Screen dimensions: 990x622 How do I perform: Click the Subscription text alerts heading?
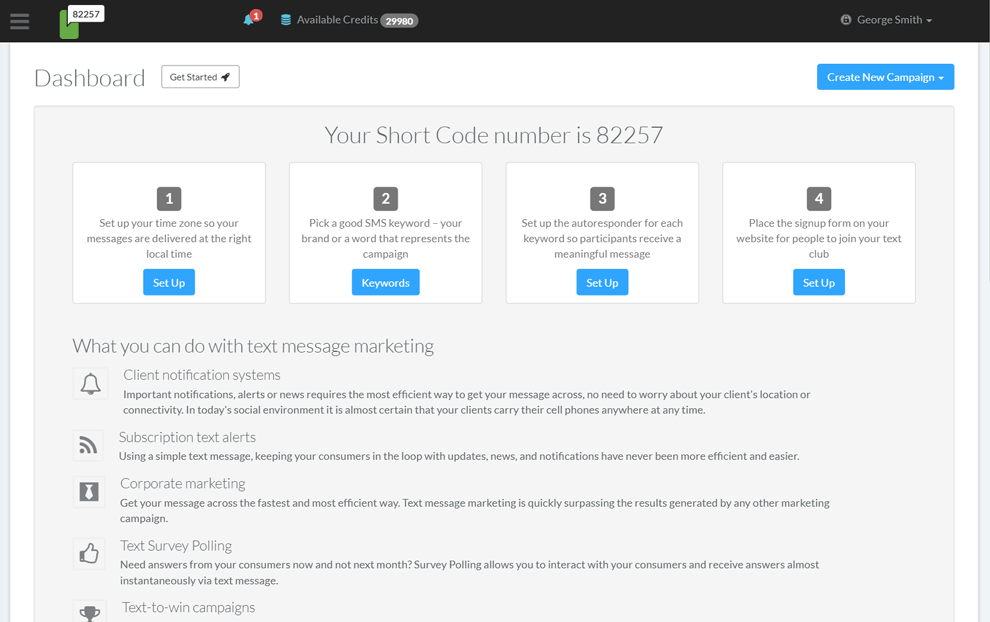[188, 437]
